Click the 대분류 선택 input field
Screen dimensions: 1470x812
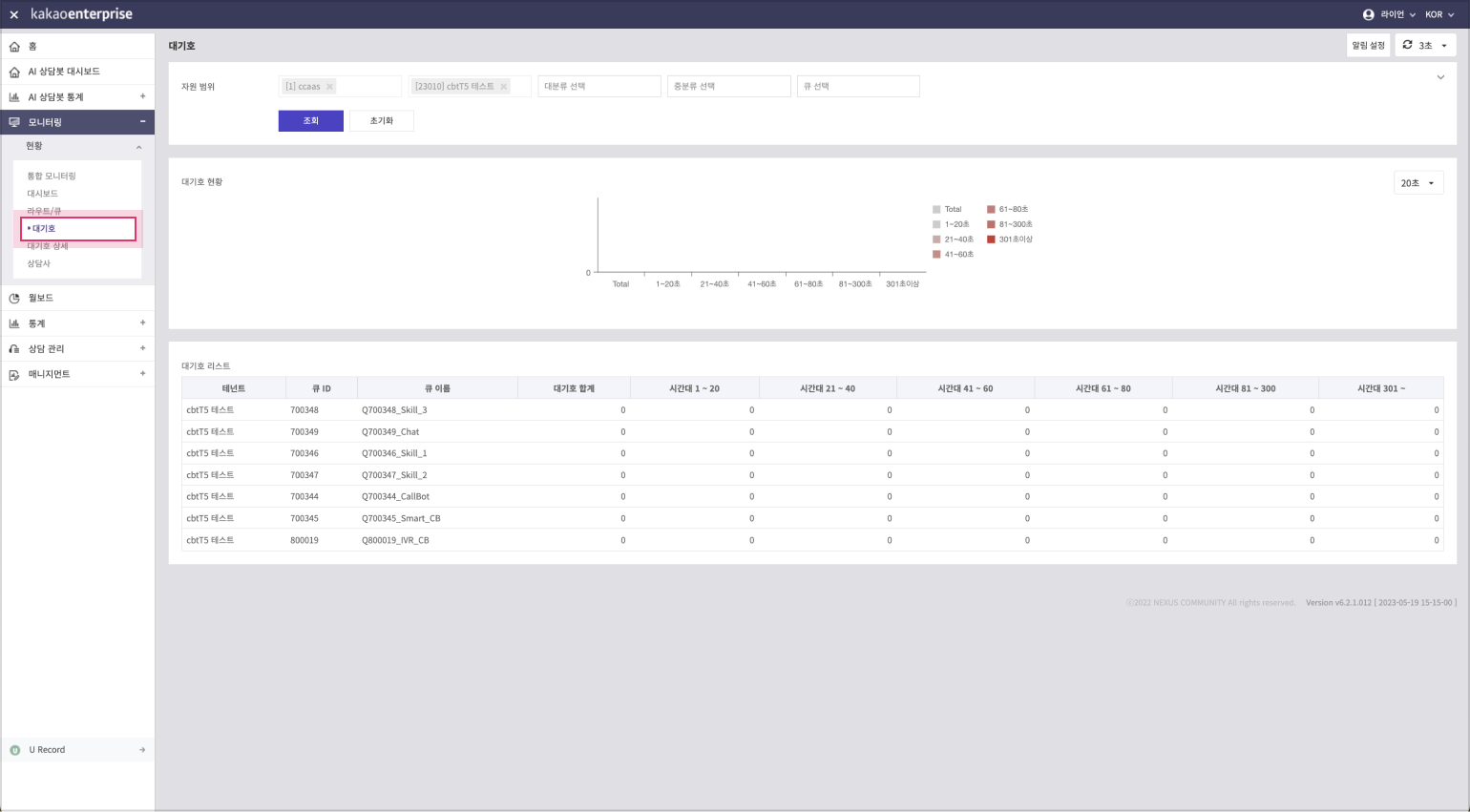click(x=598, y=87)
